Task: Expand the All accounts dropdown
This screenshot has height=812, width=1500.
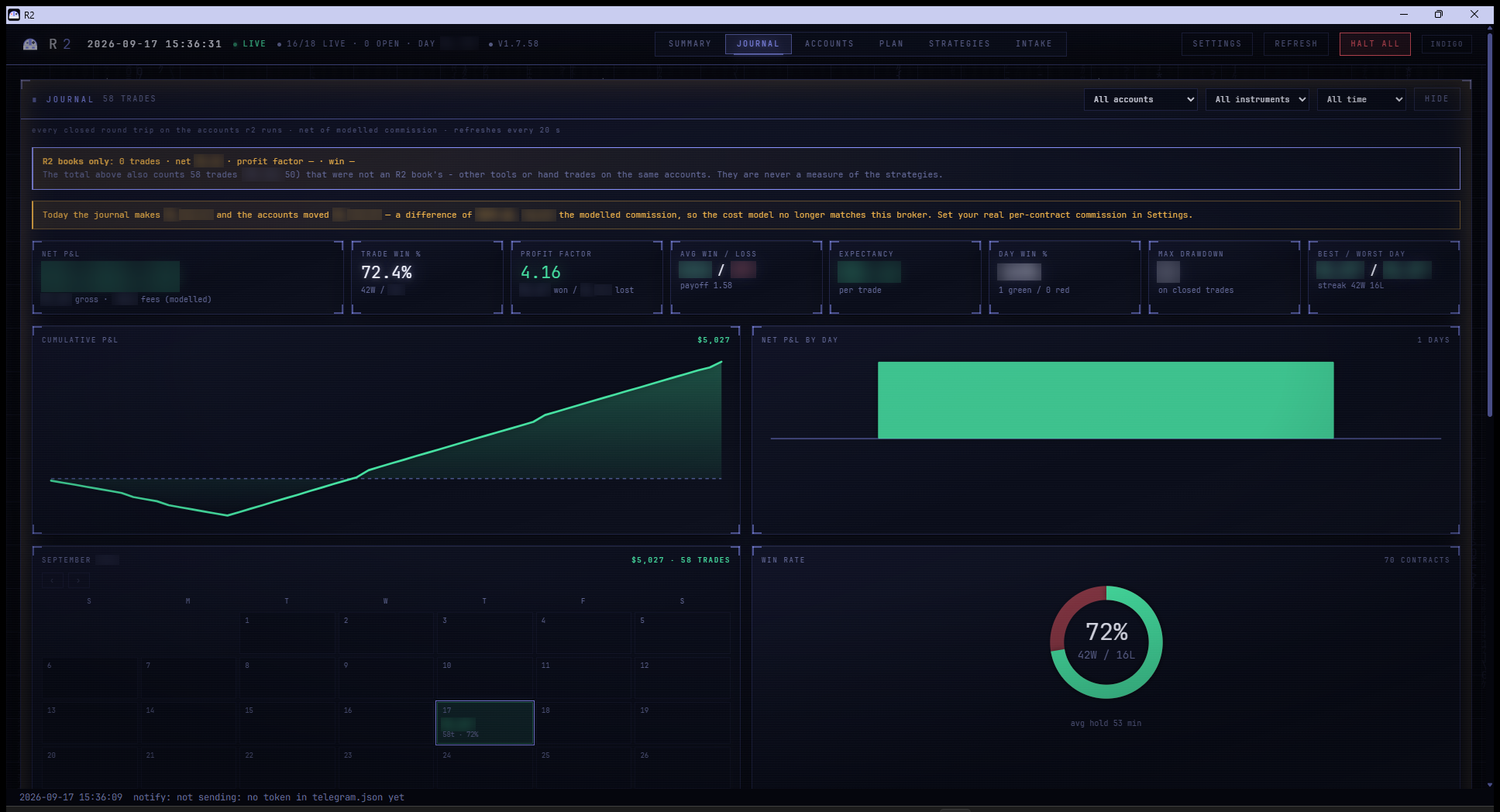Action: [1140, 99]
